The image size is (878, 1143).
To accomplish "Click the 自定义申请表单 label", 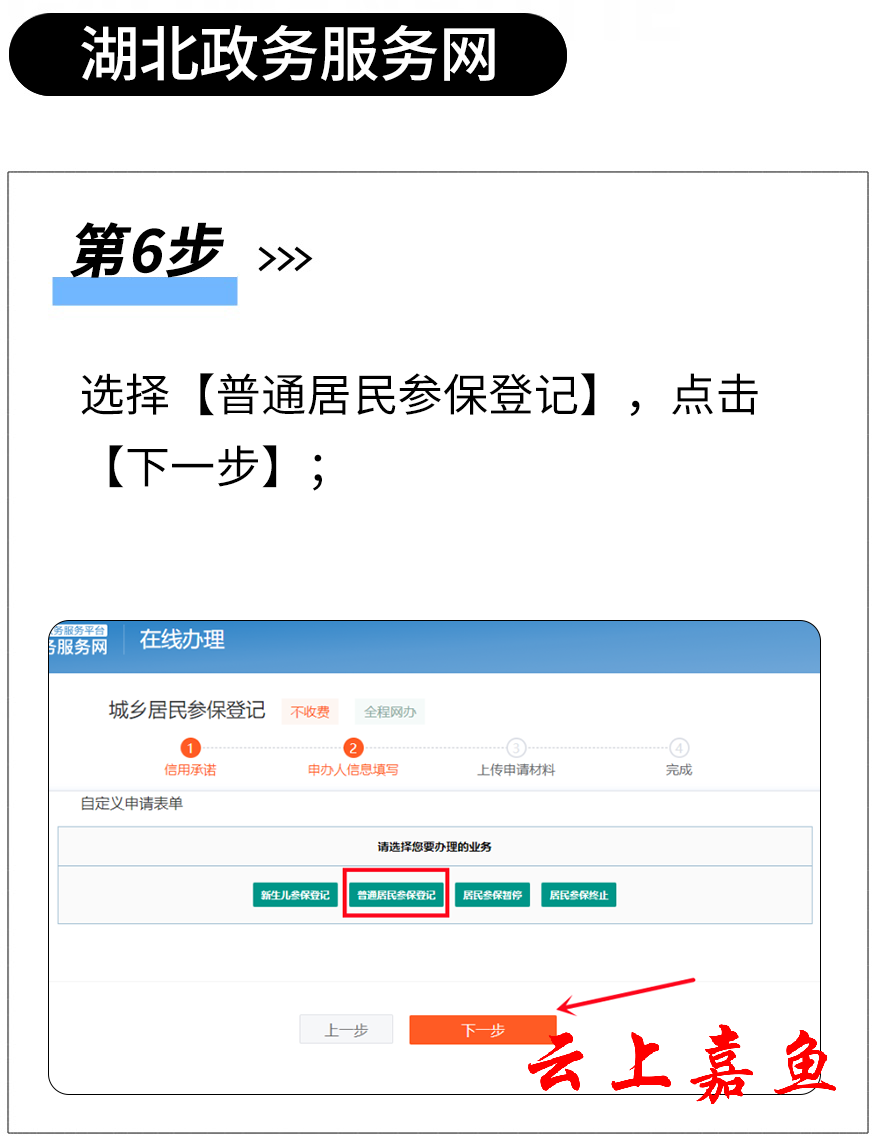I will [131, 803].
